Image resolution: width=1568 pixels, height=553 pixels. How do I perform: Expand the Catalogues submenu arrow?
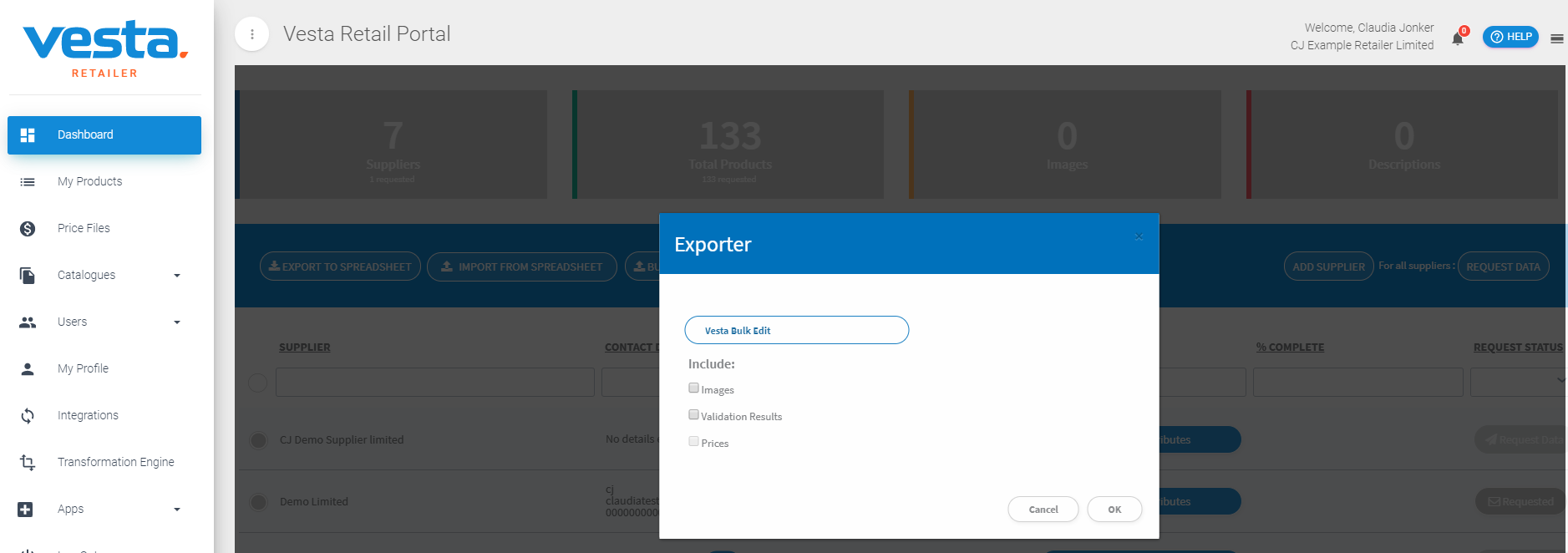(176, 275)
